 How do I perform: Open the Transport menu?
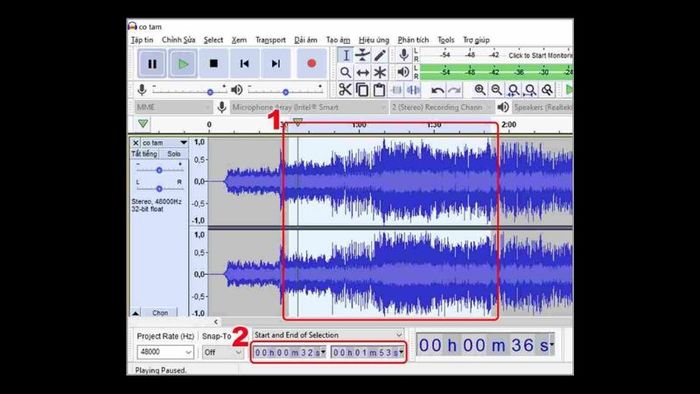coord(271,40)
